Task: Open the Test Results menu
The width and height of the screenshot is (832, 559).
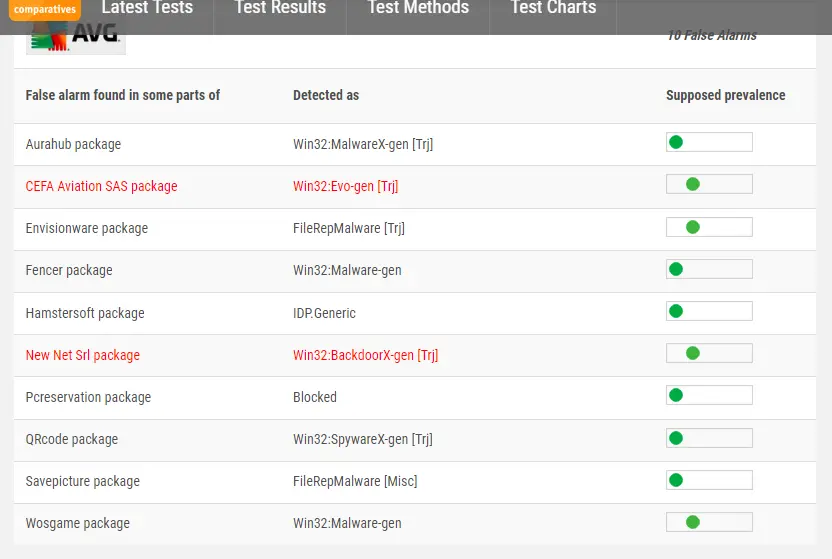Action: pos(280,8)
